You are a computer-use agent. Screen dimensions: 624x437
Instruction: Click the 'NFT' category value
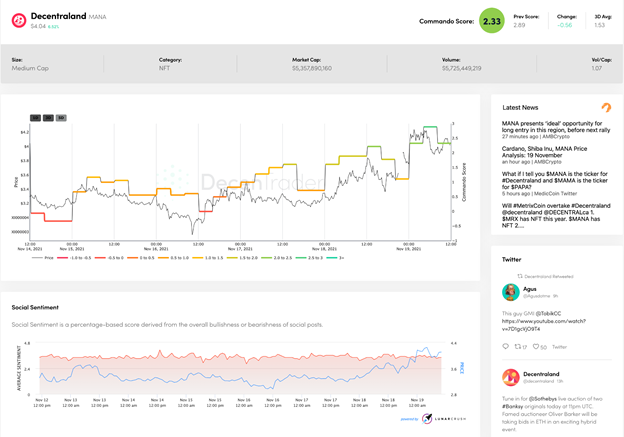(x=164, y=68)
